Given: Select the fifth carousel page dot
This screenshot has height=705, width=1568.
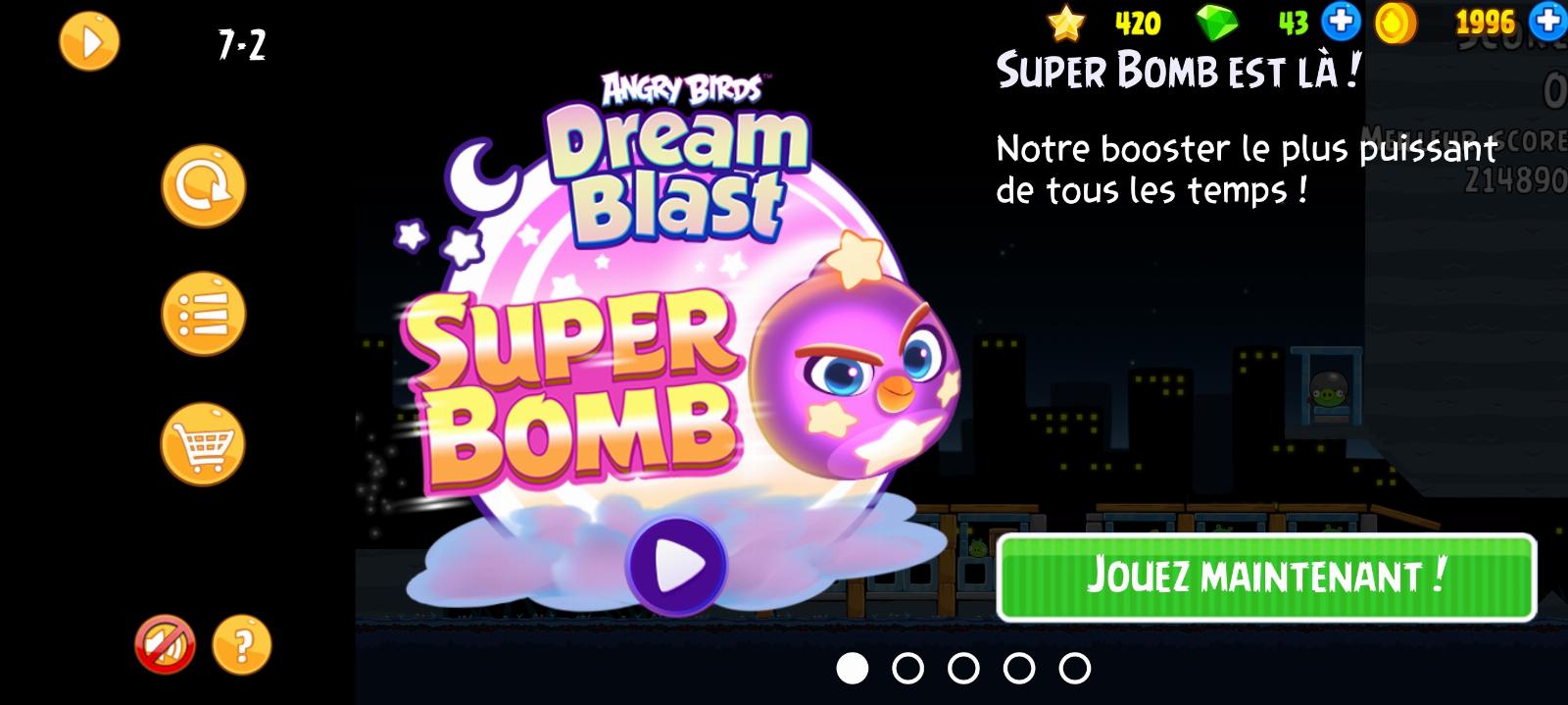Looking at the screenshot, I should pos(1075,668).
